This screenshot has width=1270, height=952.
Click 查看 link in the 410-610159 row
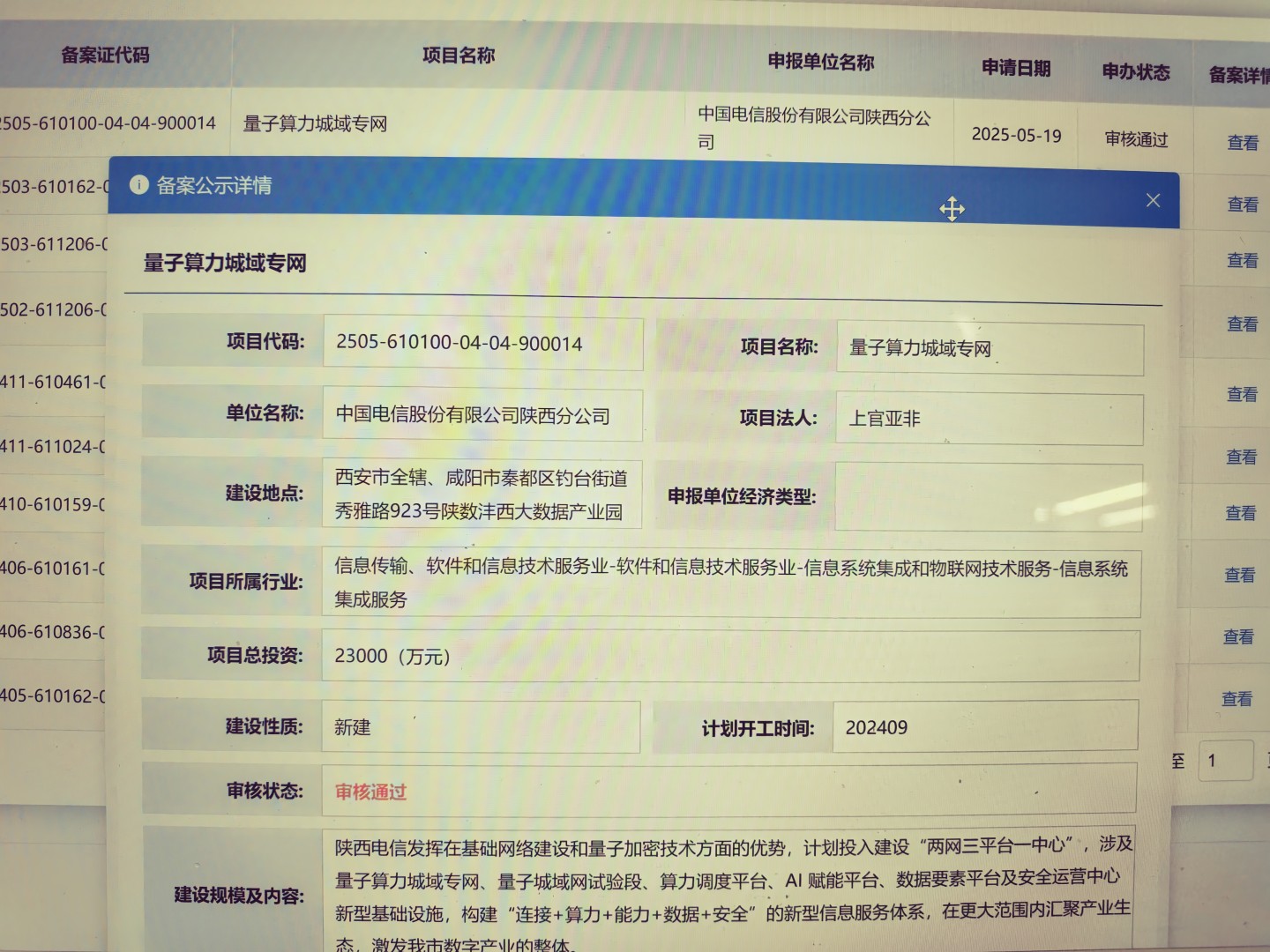coord(1240,513)
